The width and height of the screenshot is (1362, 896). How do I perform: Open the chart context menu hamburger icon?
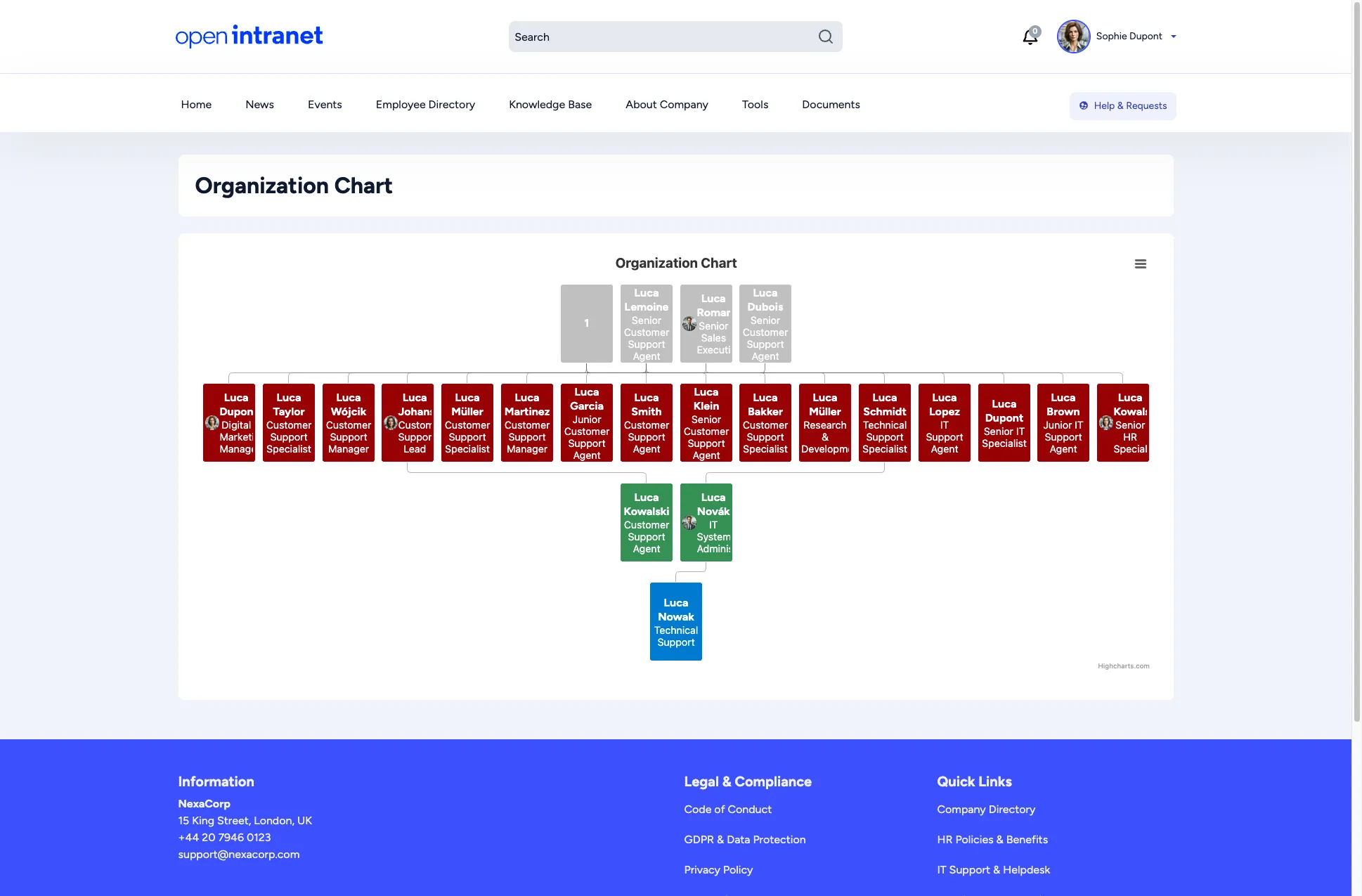(1140, 264)
